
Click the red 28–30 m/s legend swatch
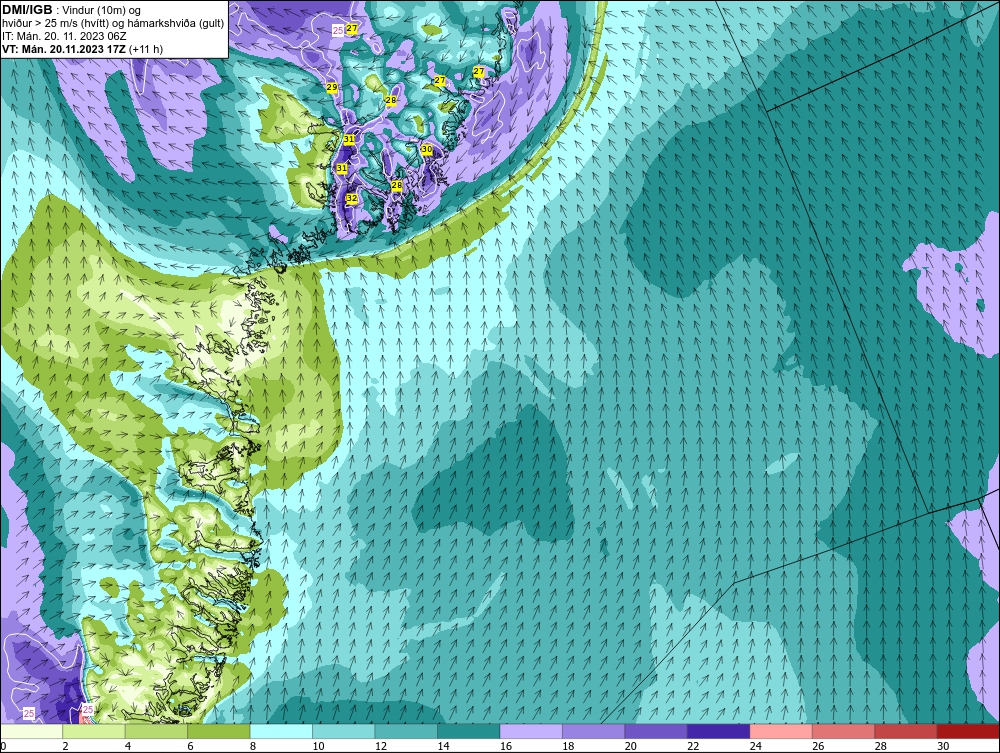click(906, 731)
